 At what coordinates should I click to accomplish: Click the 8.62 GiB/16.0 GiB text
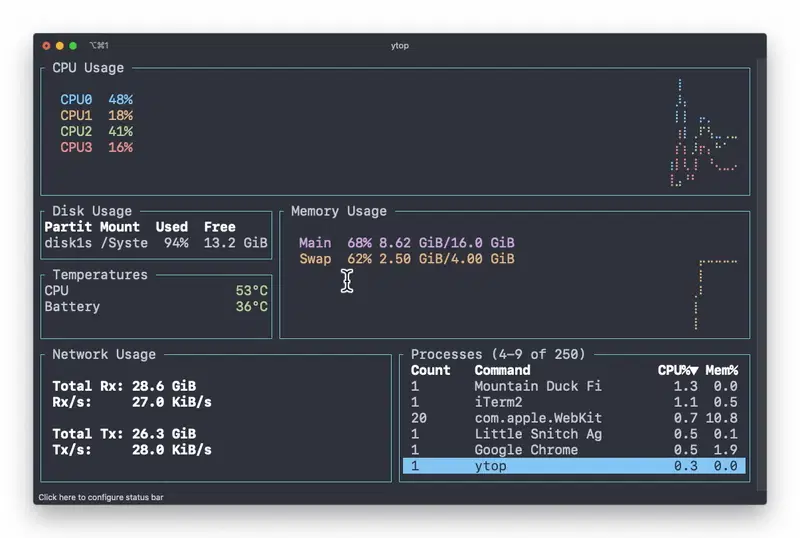pos(446,243)
